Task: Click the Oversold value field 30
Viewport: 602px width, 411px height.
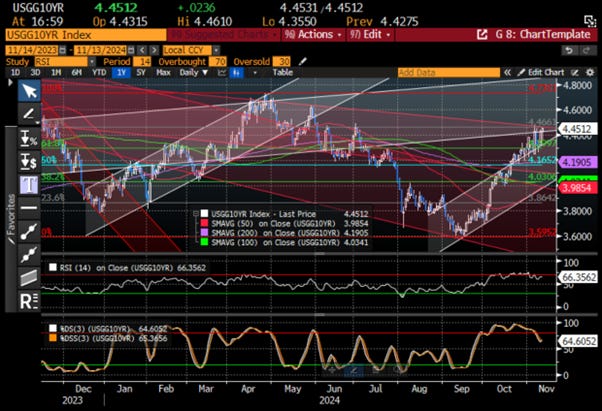Action: [283, 61]
